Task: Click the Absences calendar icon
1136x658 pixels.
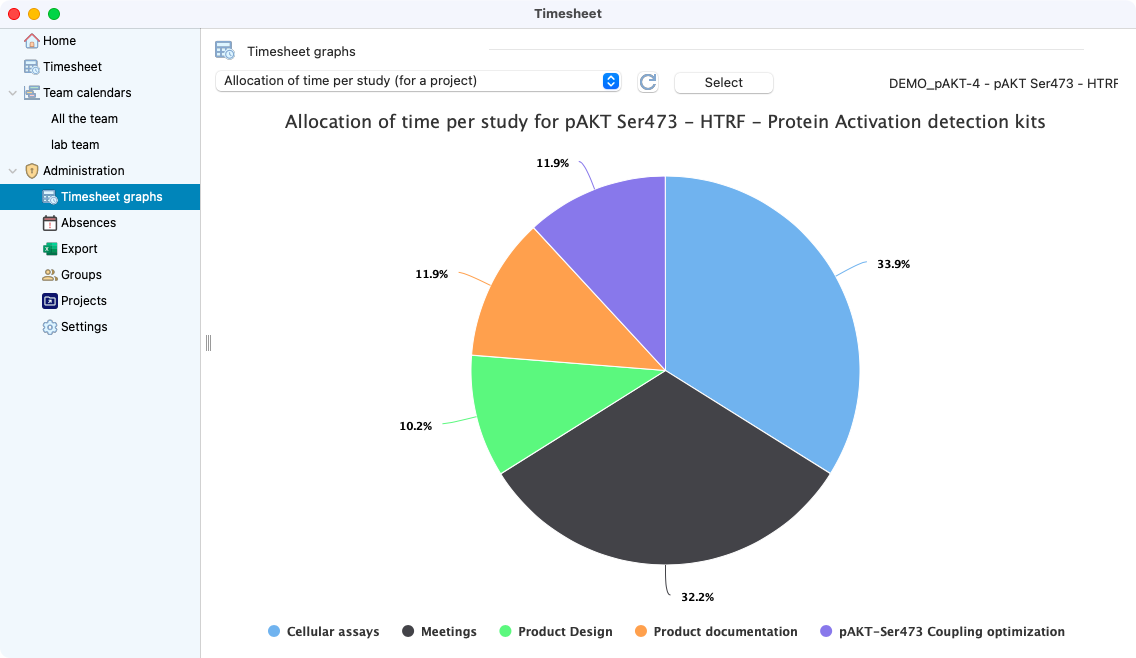Action: pos(49,223)
